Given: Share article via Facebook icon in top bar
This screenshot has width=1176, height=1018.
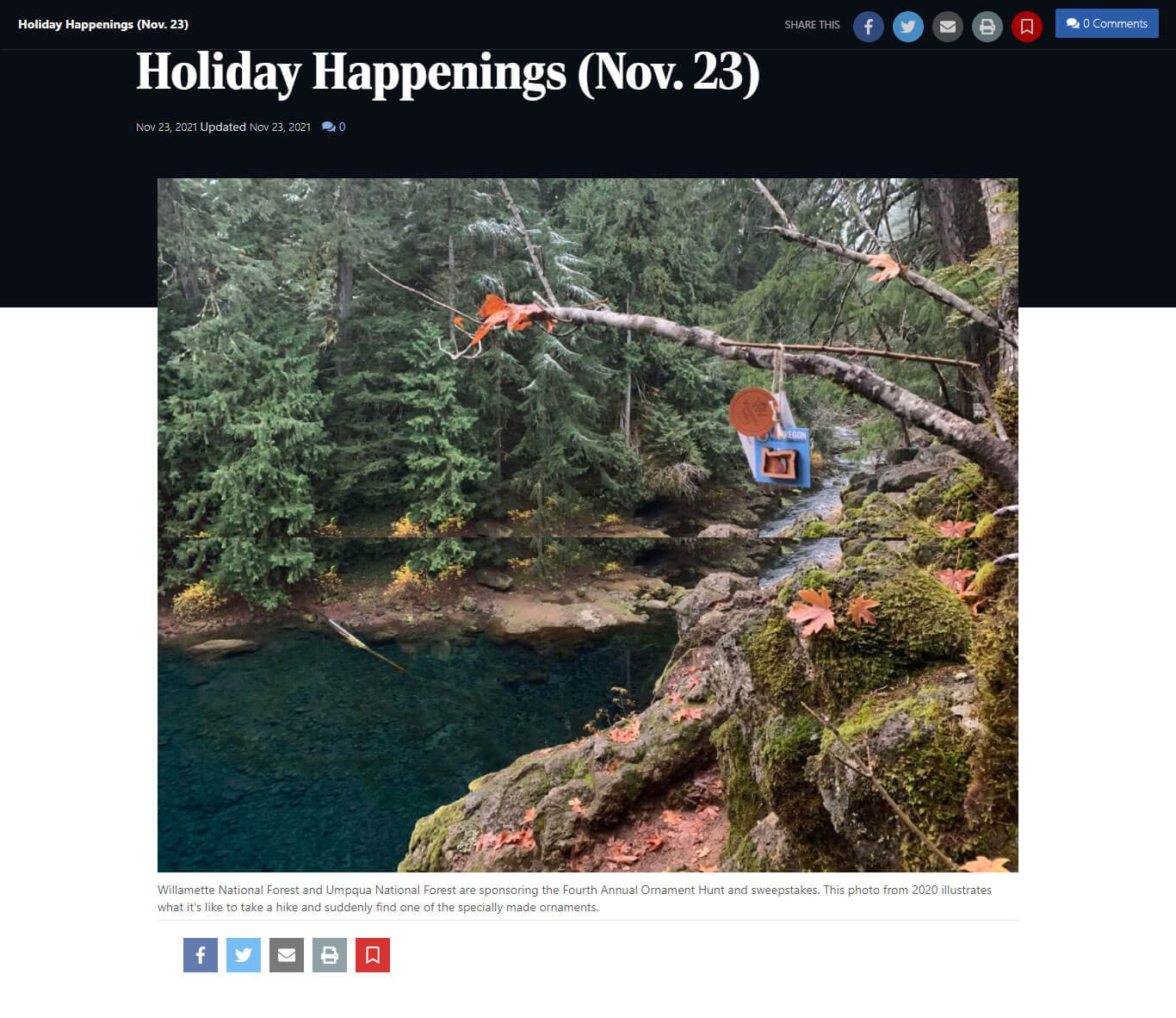Looking at the screenshot, I should [869, 27].
